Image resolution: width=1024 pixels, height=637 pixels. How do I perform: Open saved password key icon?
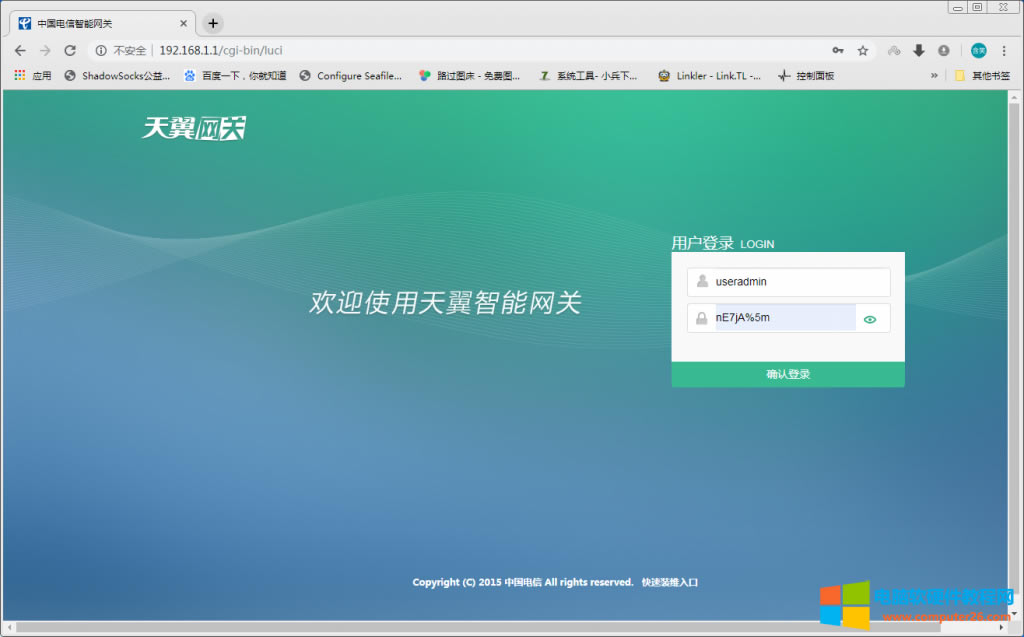(x=838, y=50)
